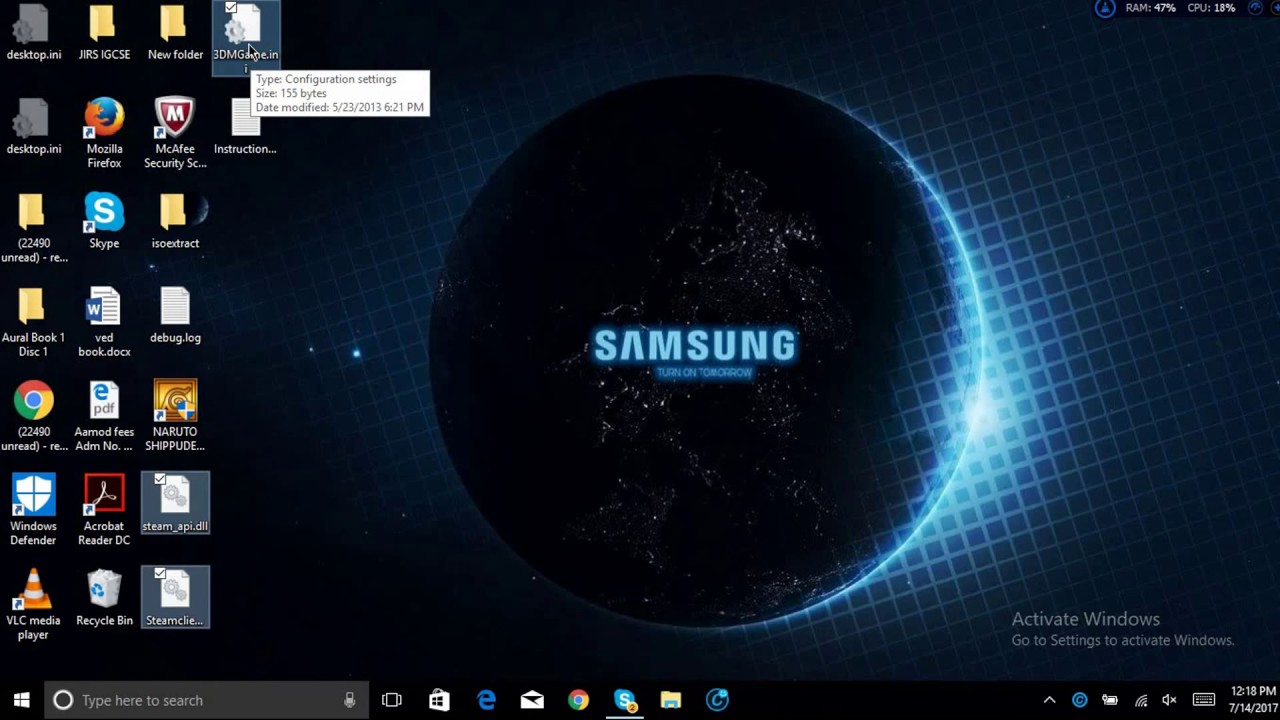
Task: Open Microsoft Store from the taskbar
Action: [439, 700]
